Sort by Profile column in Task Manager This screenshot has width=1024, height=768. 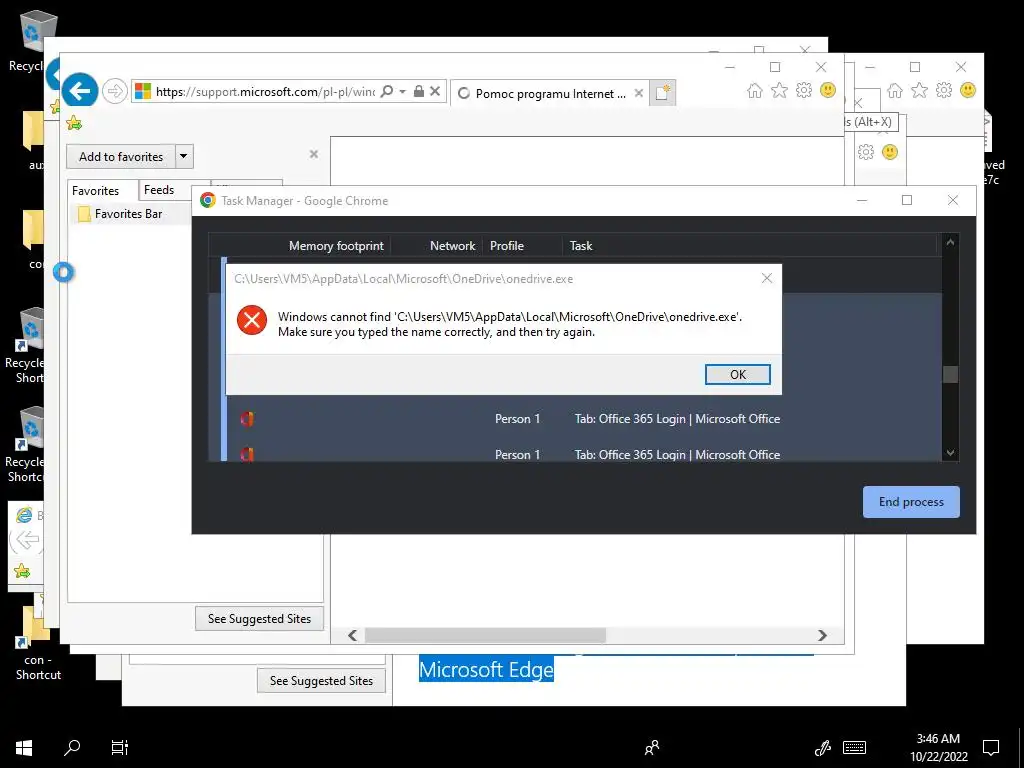pos(507,246)
